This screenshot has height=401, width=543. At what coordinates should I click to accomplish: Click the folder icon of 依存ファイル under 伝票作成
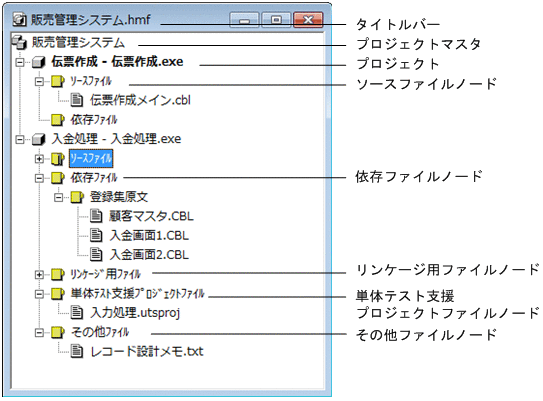[58, 120]
